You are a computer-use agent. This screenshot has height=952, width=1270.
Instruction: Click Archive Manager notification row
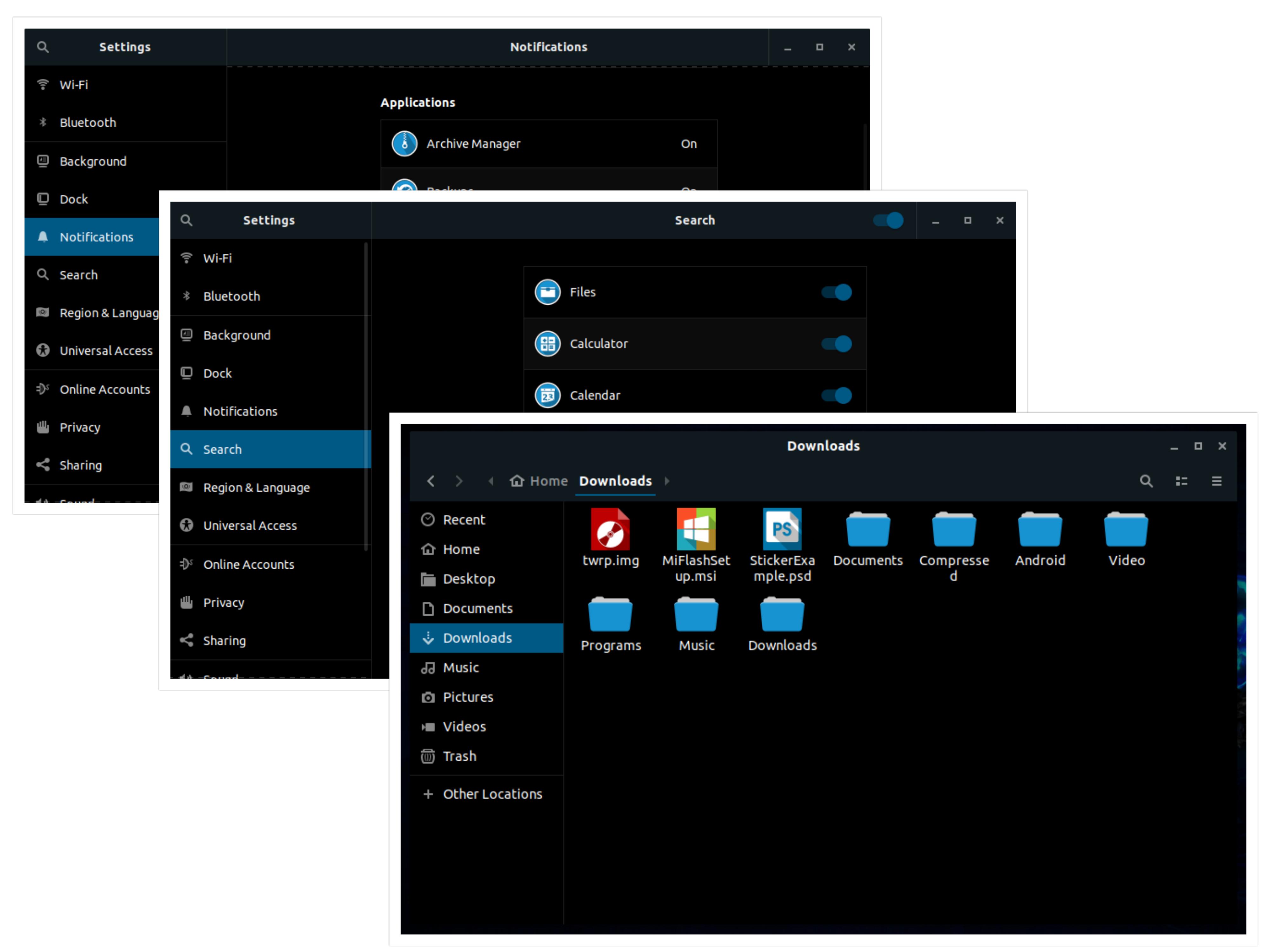(549, 143)
